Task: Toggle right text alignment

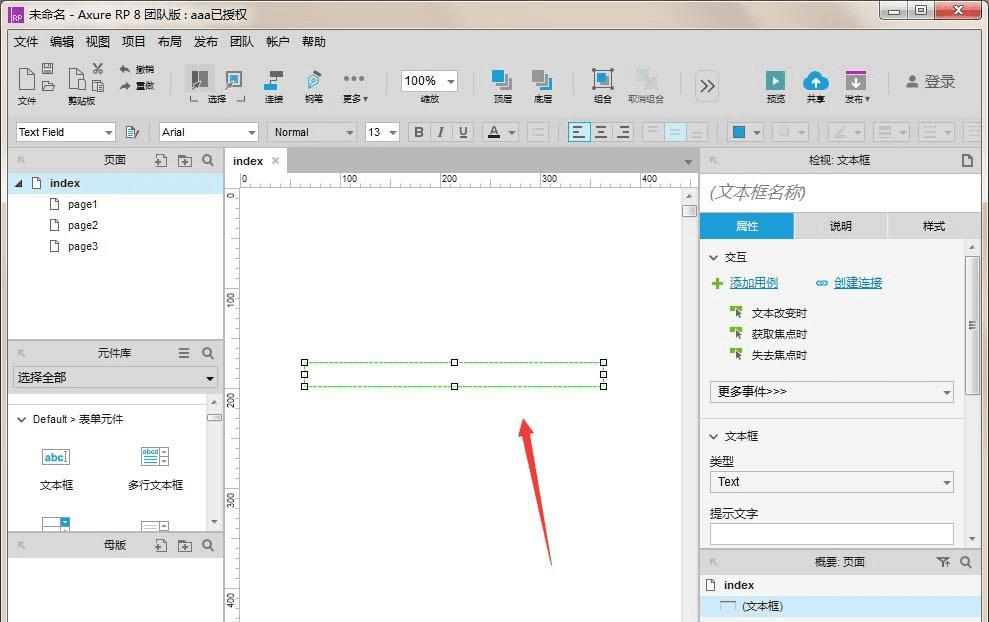Action: point(623,132)
